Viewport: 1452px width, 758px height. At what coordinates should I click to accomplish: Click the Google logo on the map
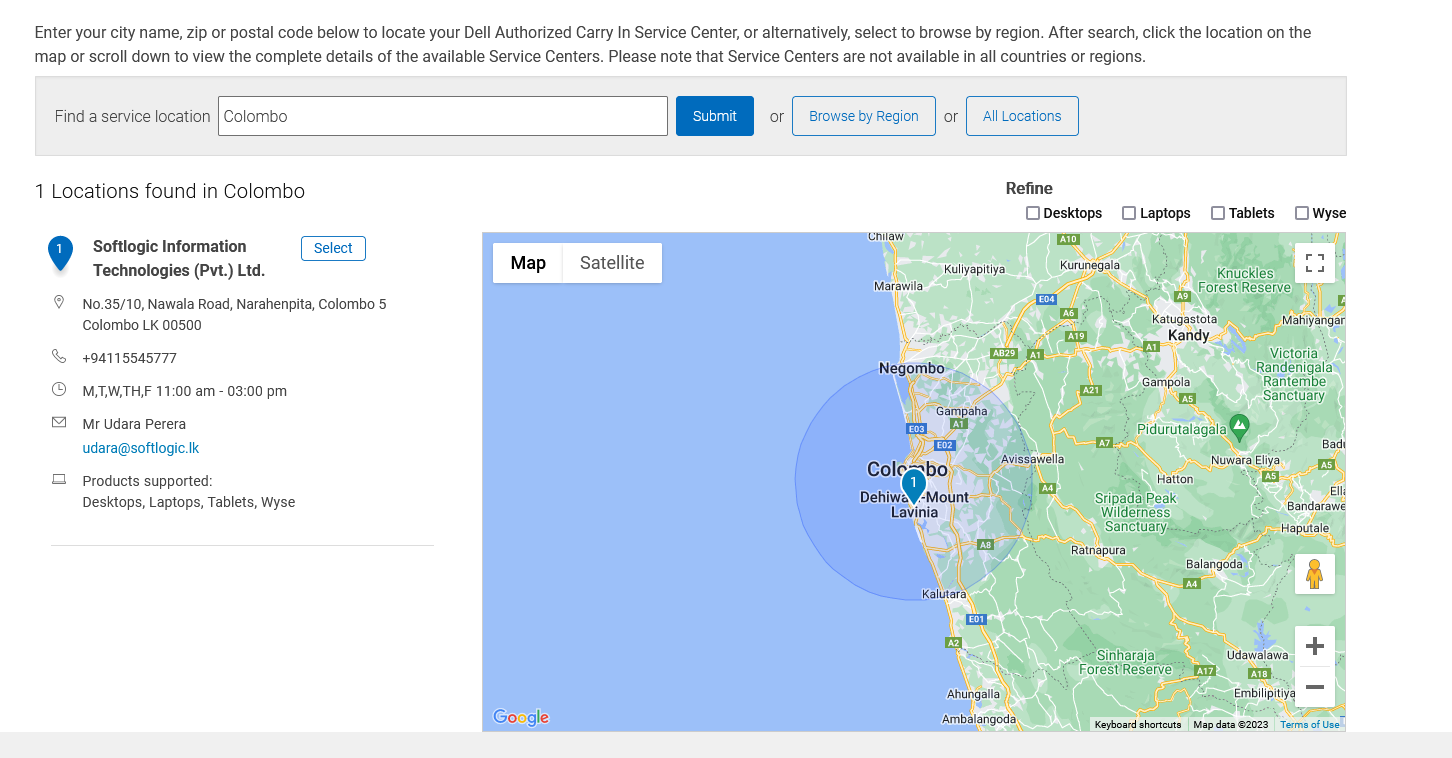[521, 717]
